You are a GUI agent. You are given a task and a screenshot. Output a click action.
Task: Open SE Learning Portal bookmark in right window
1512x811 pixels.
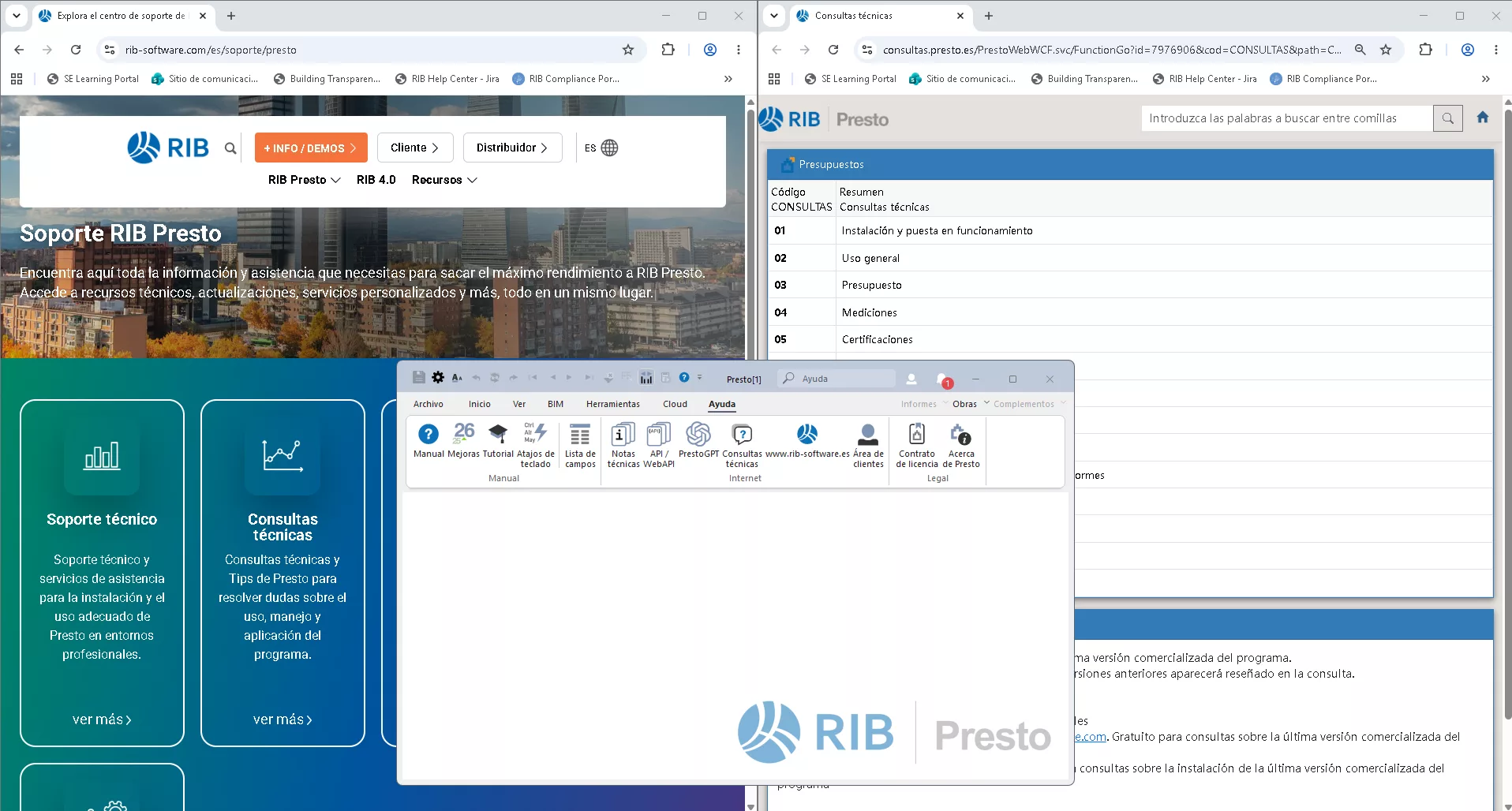coord(851,79)
